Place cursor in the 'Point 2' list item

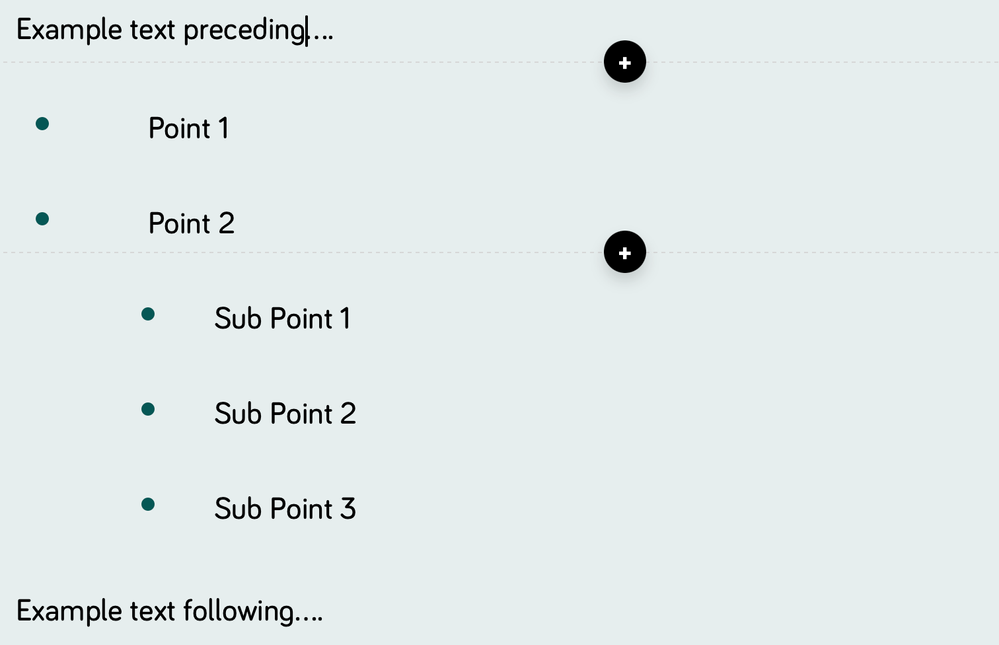tap(191, 223)
